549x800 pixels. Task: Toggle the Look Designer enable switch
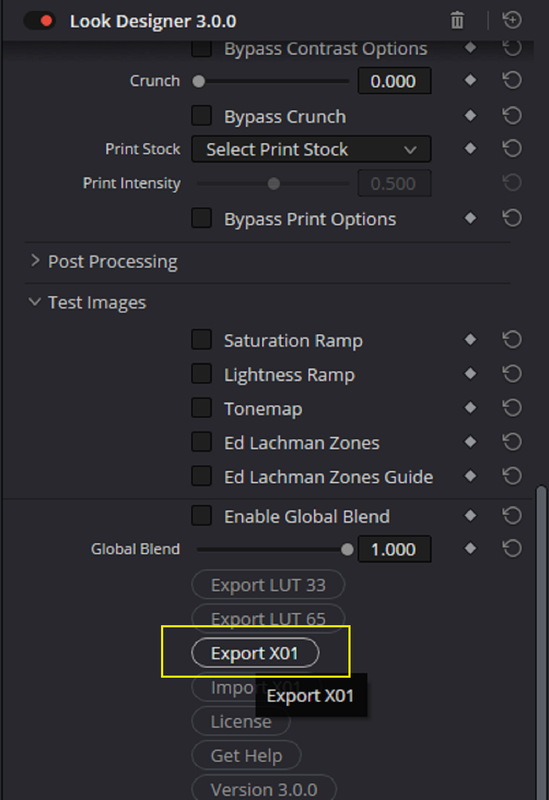point(40,21)
